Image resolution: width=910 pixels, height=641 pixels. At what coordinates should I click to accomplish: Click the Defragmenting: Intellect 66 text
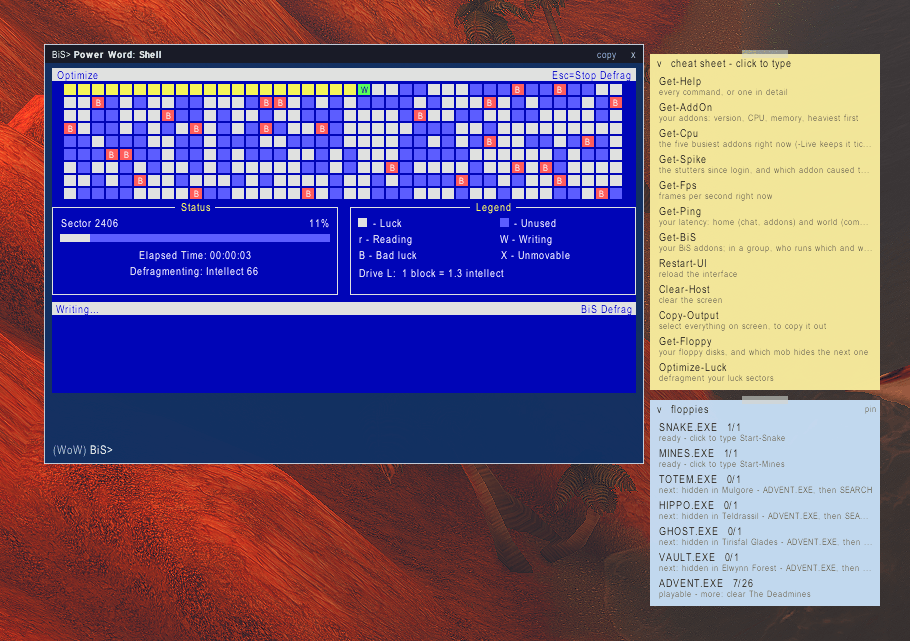(x=194, y=272)
